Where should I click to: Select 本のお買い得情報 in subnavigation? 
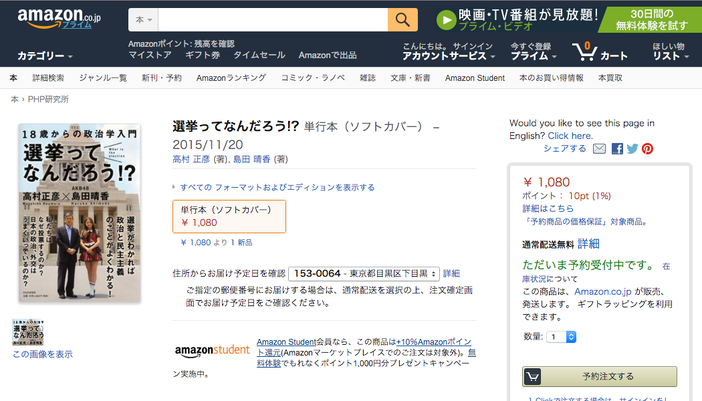[551, 78]
